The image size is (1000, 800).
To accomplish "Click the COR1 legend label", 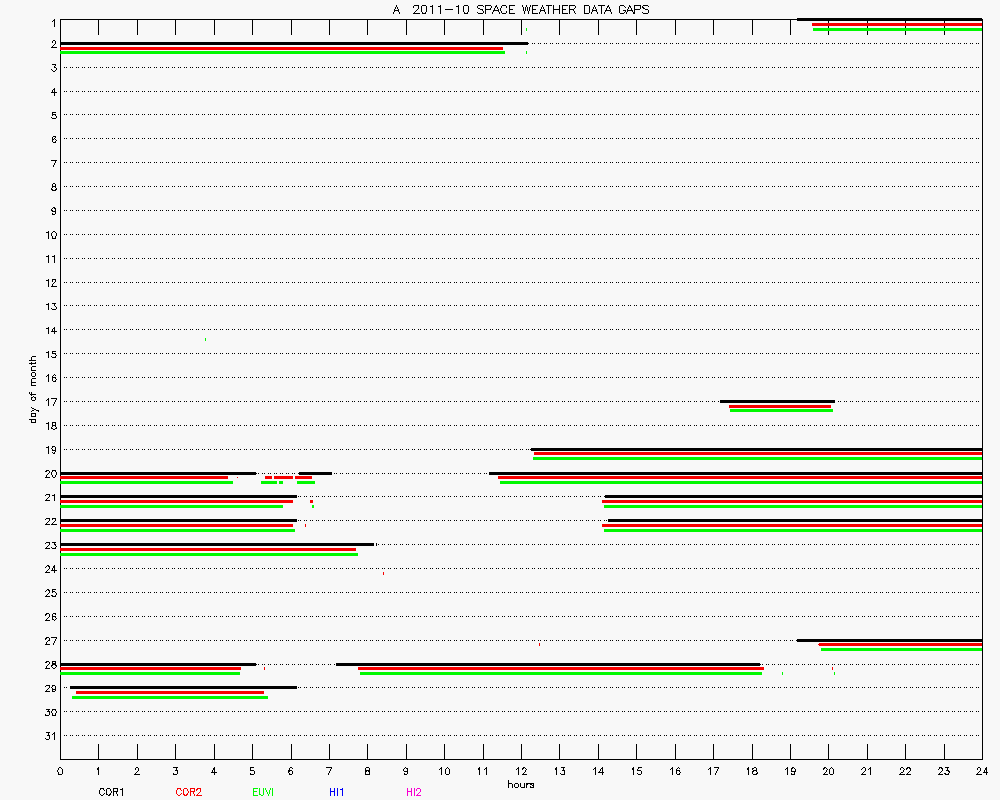I will pyautogui.click(x=111, y=792).
